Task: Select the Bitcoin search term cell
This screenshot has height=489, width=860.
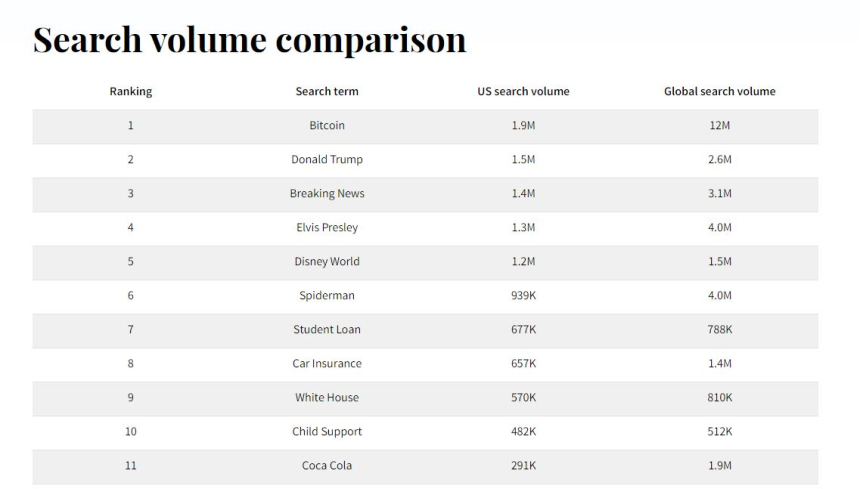Action: [x=327, y=126]
